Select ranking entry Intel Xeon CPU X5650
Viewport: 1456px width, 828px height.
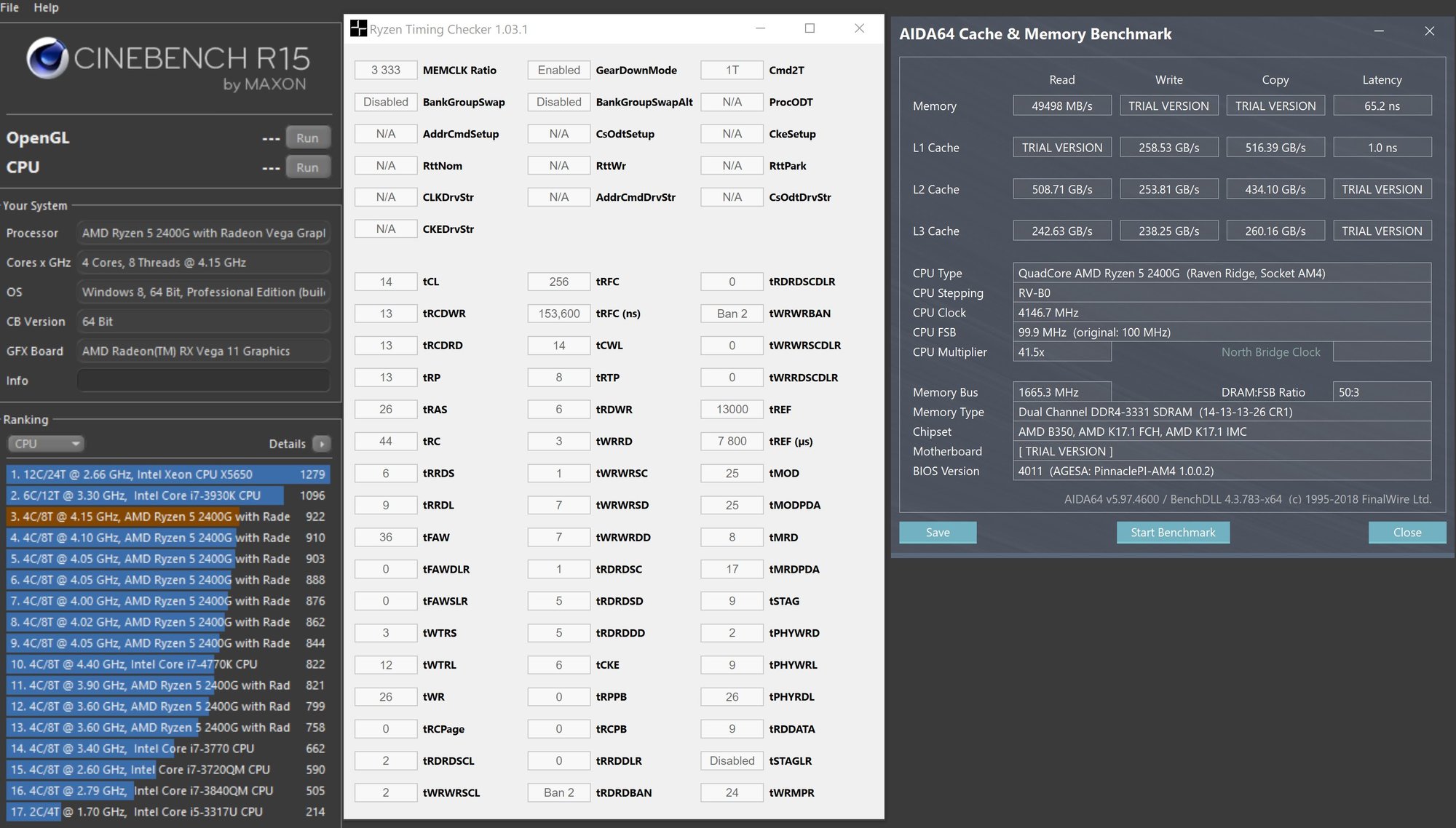click(168, 474)
